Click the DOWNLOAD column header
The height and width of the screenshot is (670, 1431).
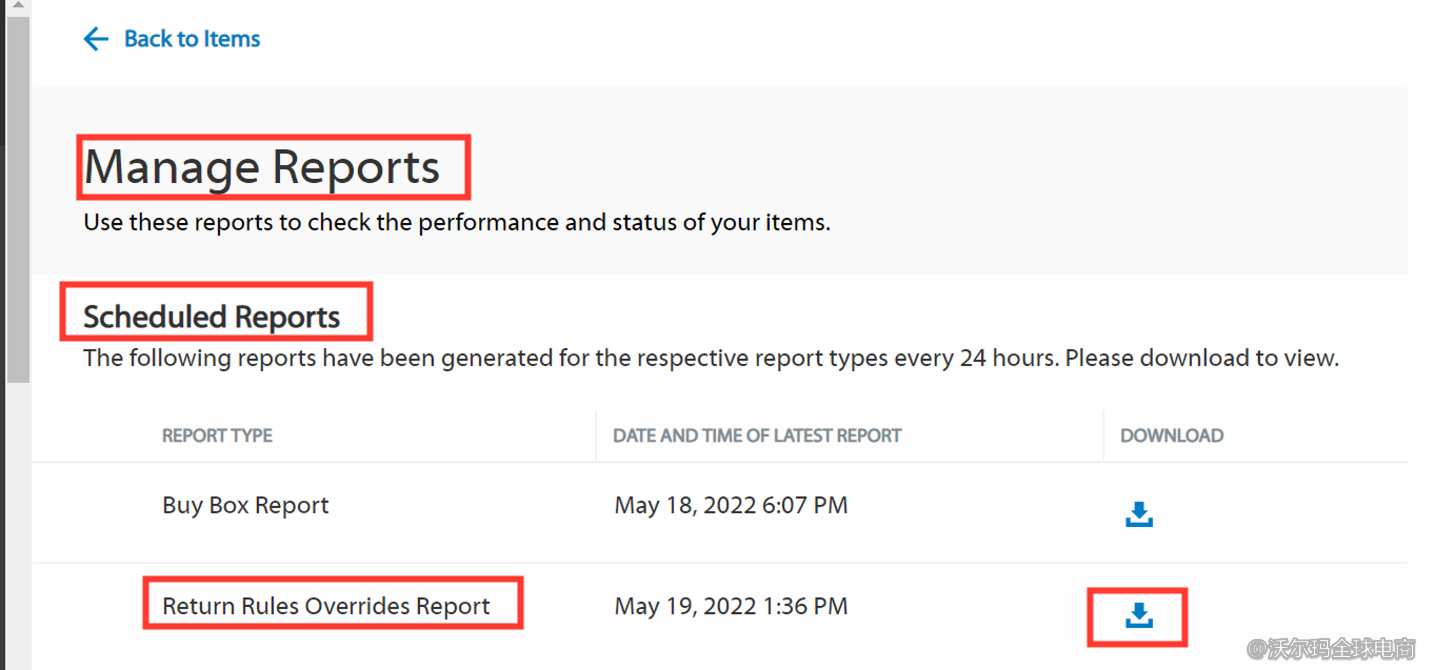(x=1172, y=435)
